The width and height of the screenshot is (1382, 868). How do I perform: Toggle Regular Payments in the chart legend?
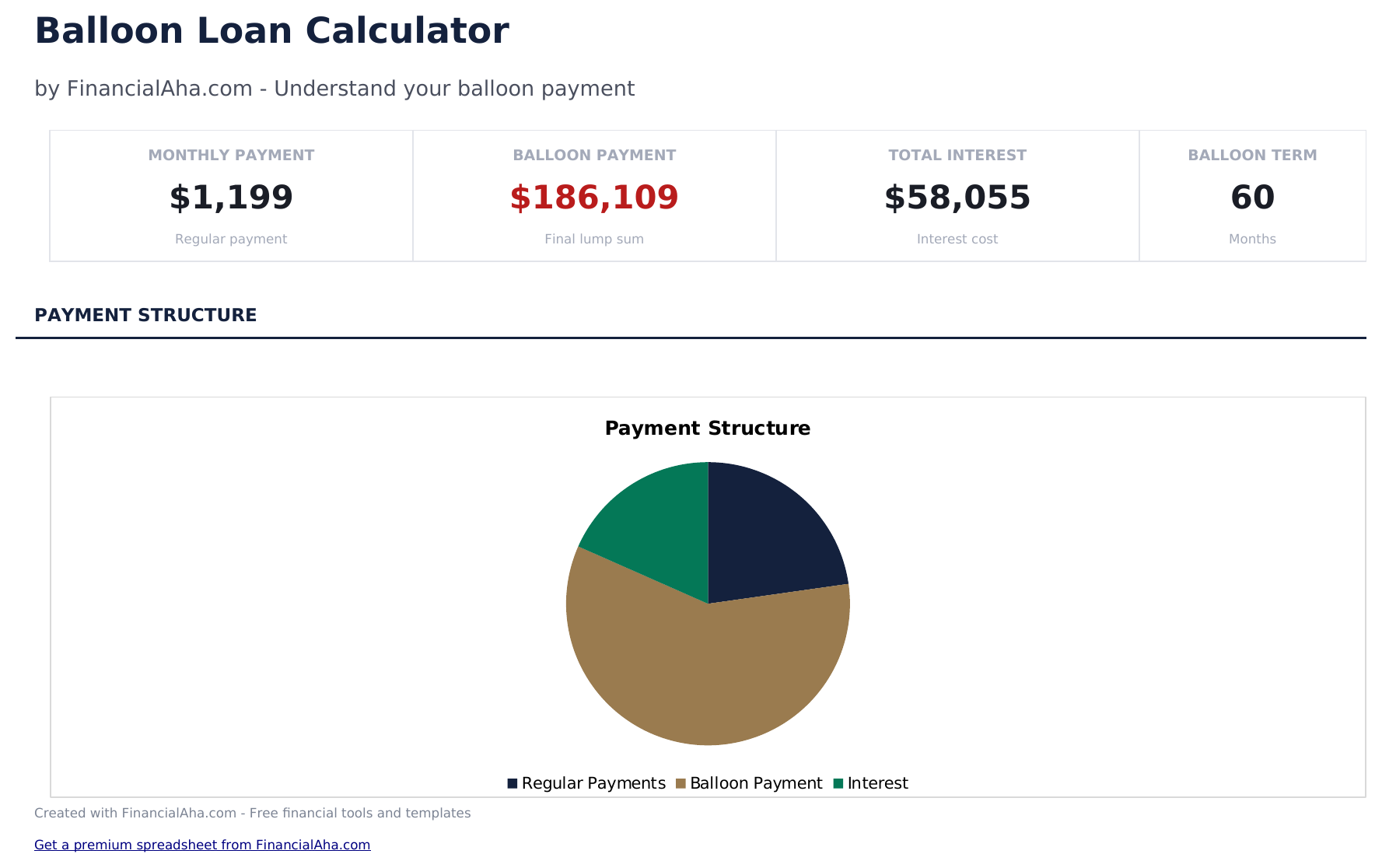593,783
